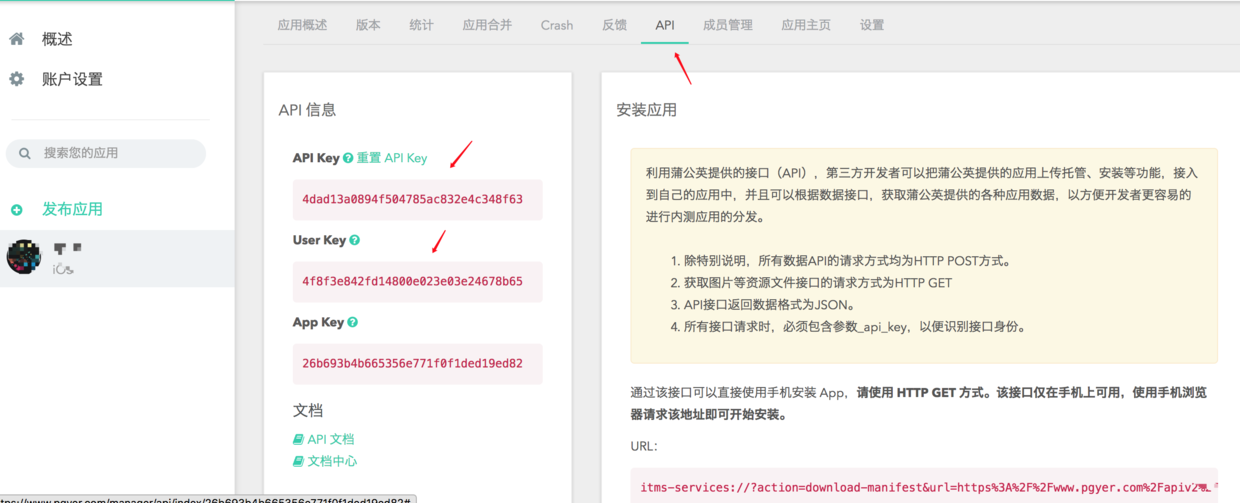Open 概述 in the sidebar
The image size is (1240, 503).
(57, 39)
